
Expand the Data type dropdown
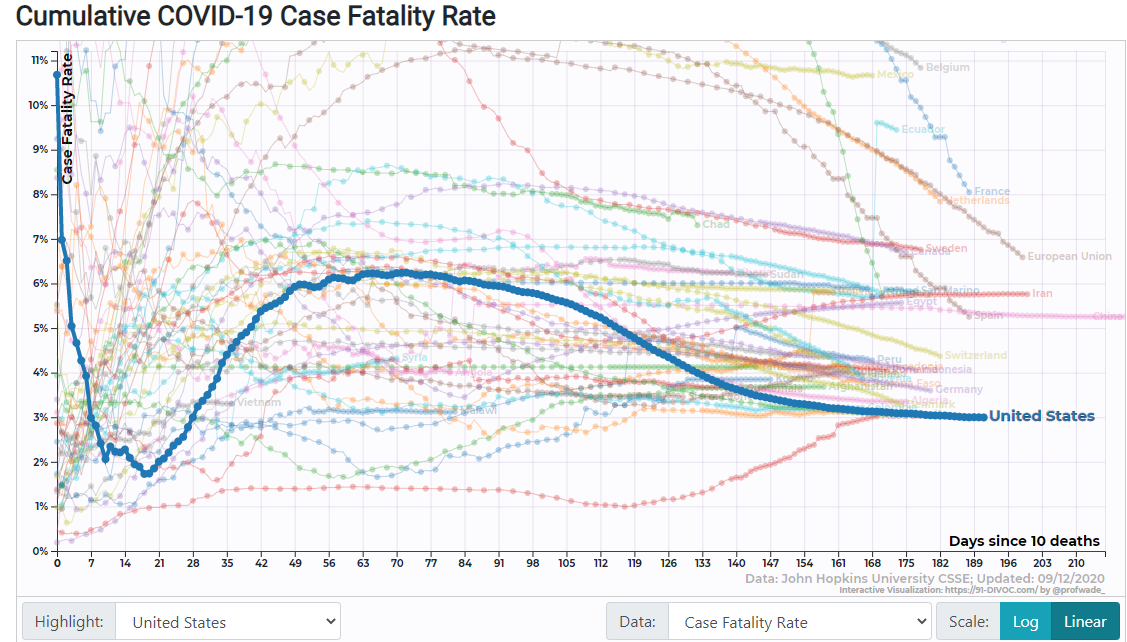pyautogui.click(x=799, y=622)
